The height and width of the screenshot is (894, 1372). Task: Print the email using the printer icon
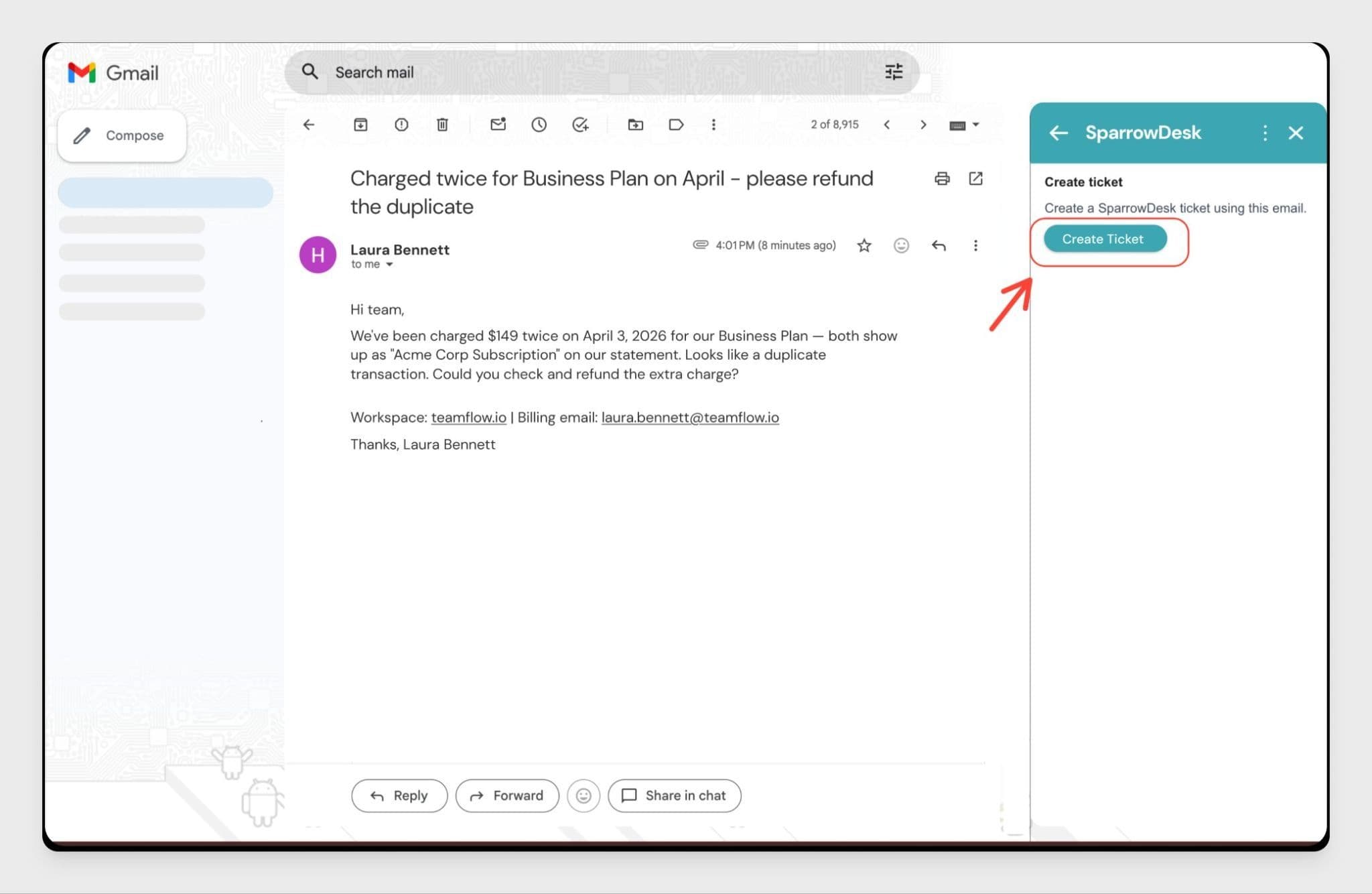click(942, 178)
